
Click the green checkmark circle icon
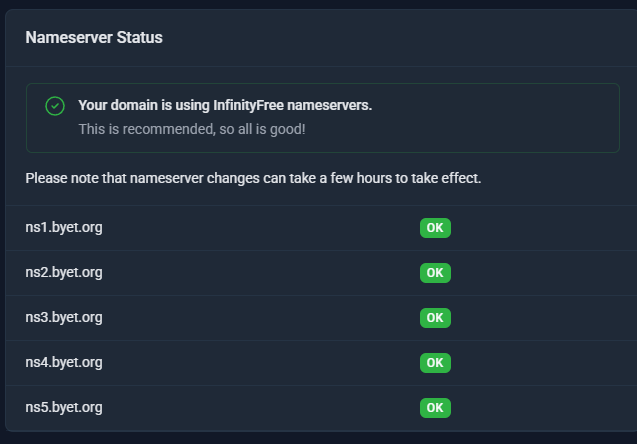[x=55, y=106]
